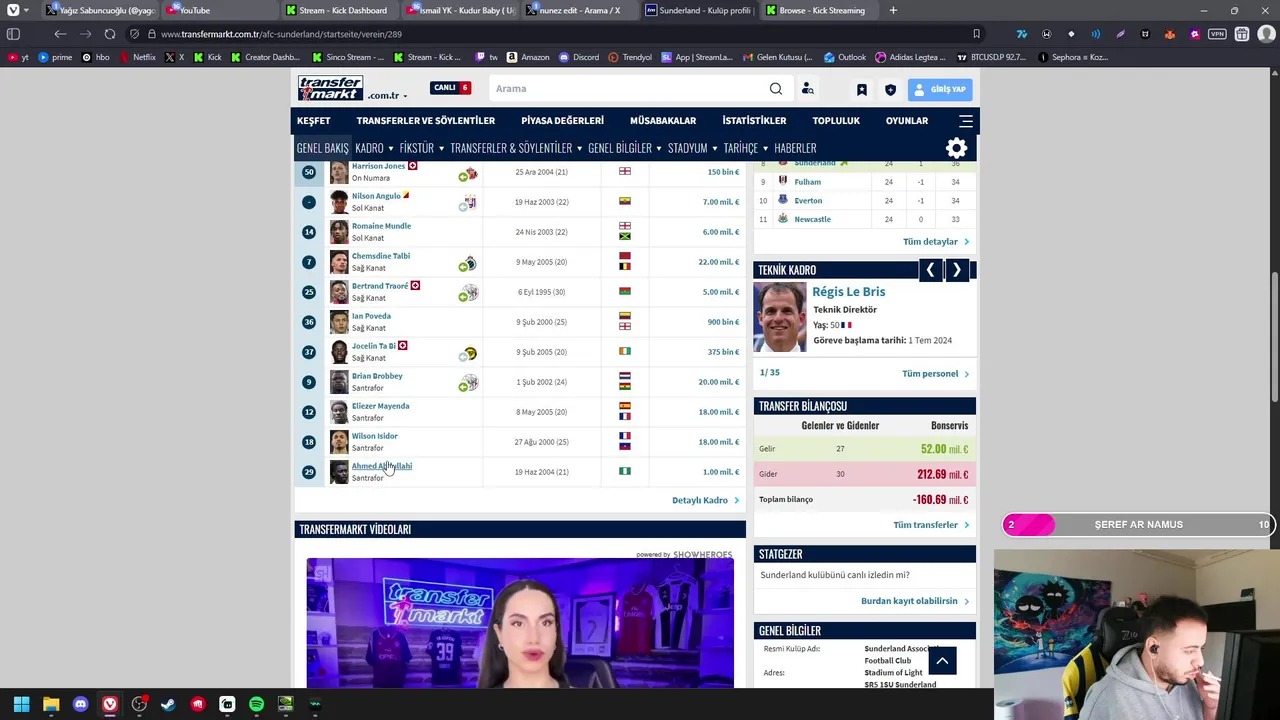Open File Explorer from the taskbar
Image resolution: width=1280 pixels, height=720 pixels.
tap(51, 704)
